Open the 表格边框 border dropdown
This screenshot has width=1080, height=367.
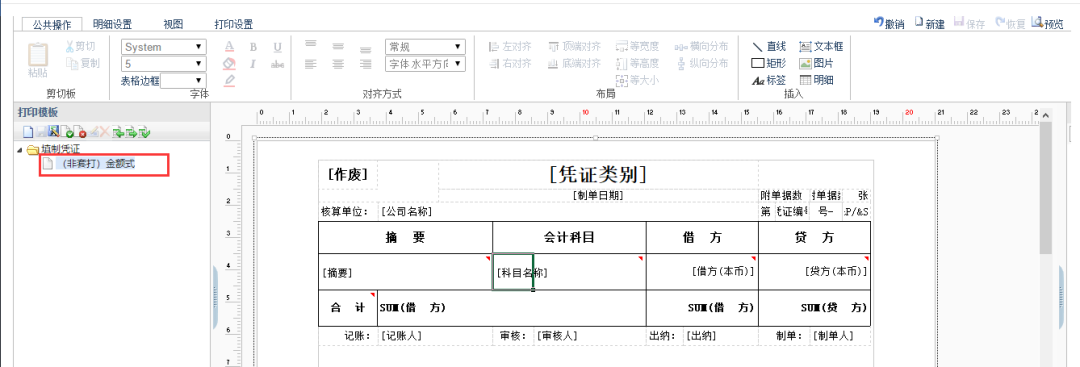[x=183, y=81]
